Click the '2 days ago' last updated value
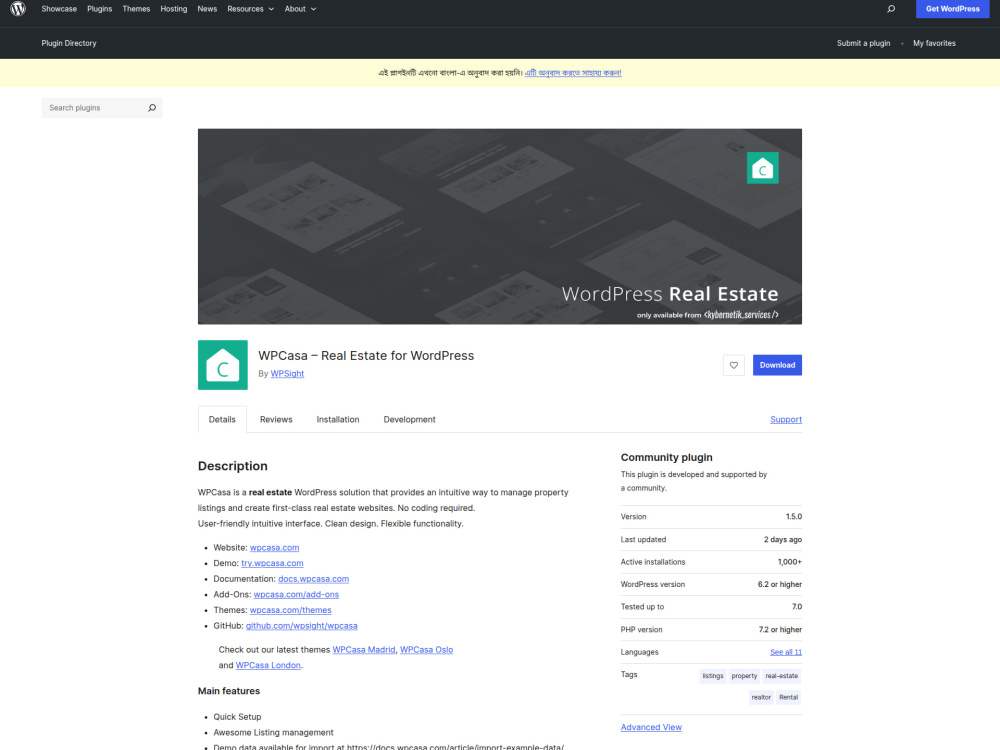 click(783, 540)
